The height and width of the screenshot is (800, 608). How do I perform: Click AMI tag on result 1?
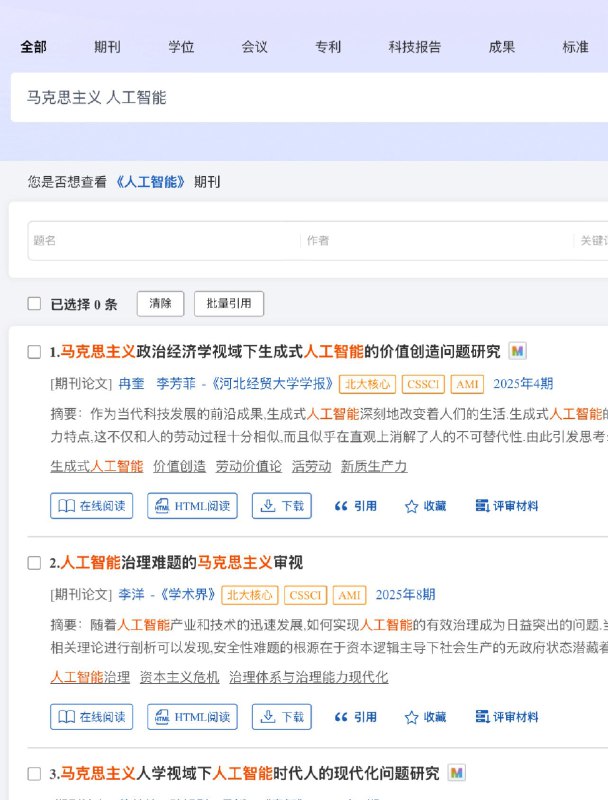[467, 384]
